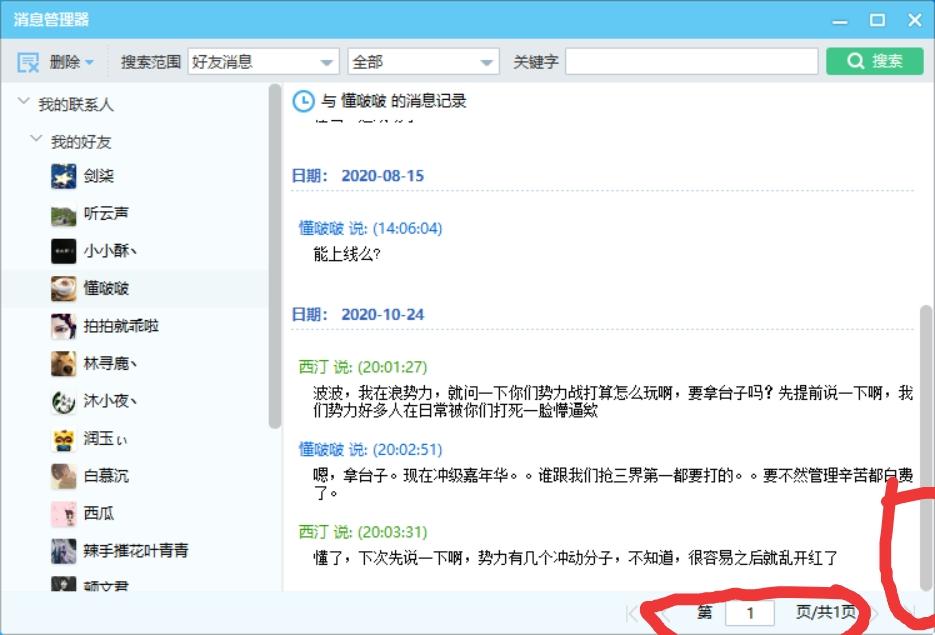Collapse the 我的好友 friends group
The height and width of the screenshot is (635, 935).
[36, 140]
